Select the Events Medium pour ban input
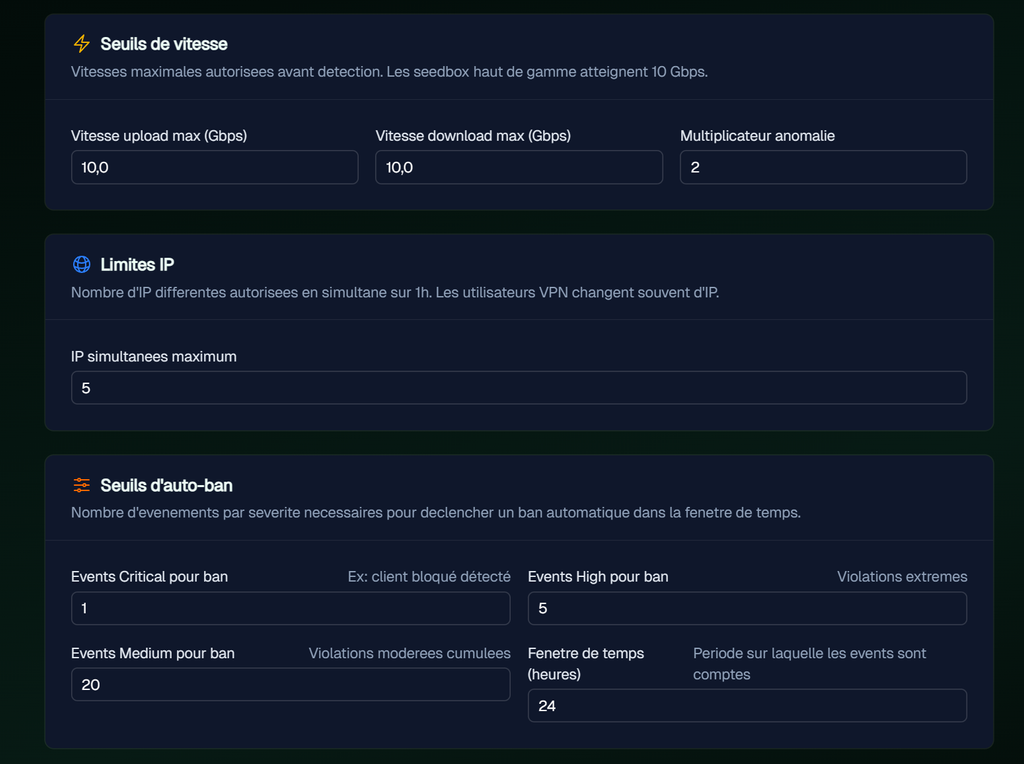 tap(291, 684)
